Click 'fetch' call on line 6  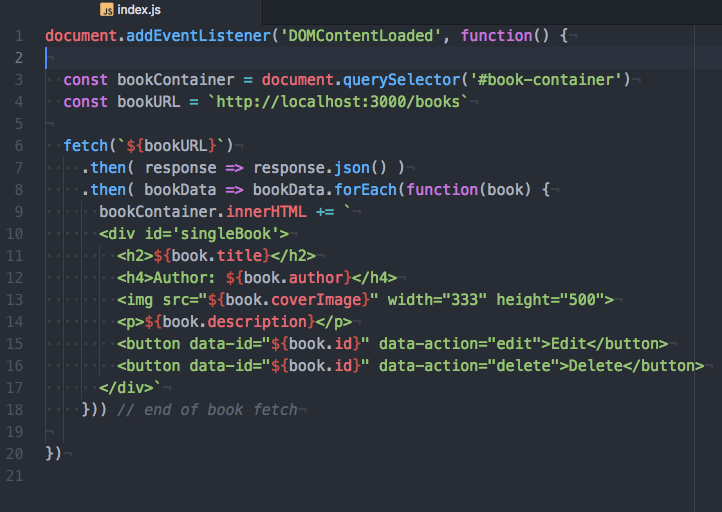85,146
